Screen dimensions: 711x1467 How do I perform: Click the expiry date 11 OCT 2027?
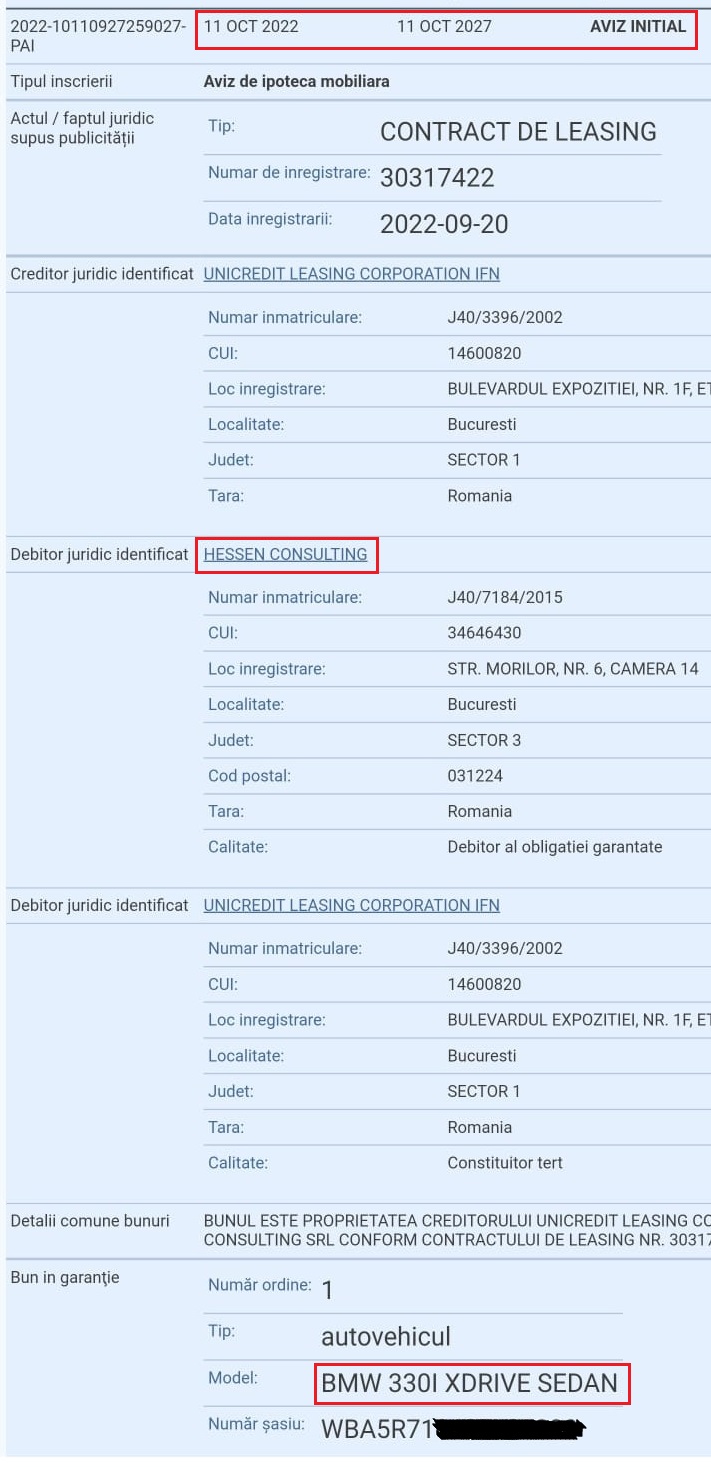pos(444,27)
